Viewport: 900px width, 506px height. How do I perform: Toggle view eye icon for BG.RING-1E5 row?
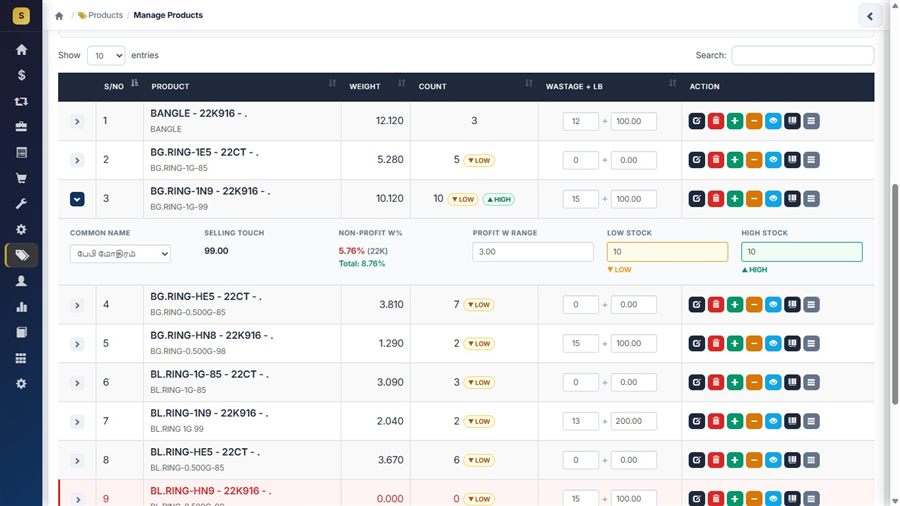773,160
